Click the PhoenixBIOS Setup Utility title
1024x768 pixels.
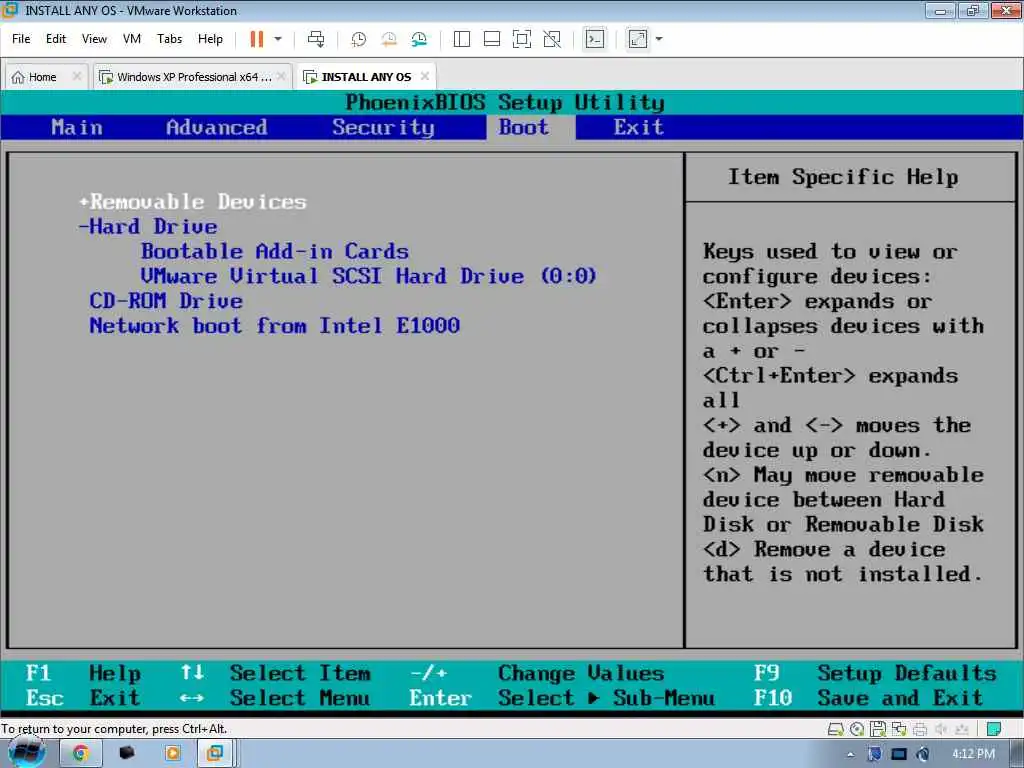[x=505, y=103]
